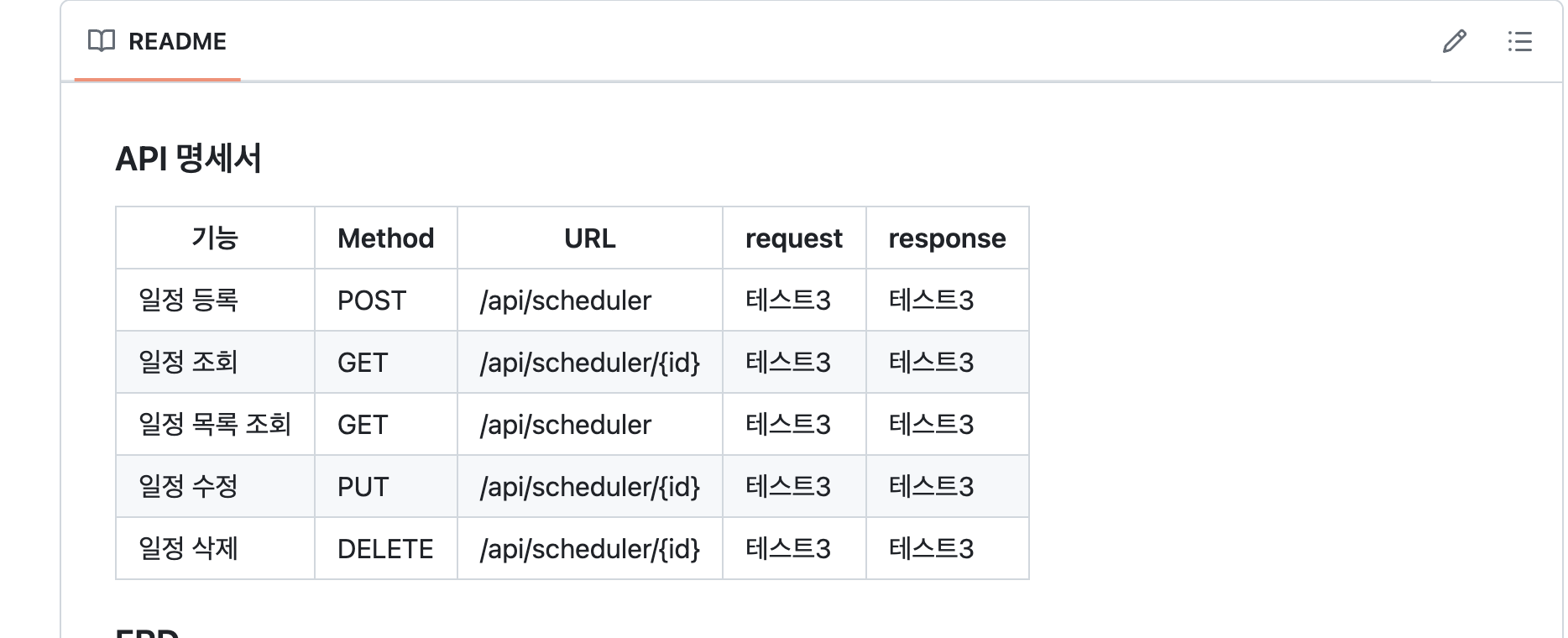Click /api/scheduler/{id} URL in DELETE row

click(x=590, y=549)
